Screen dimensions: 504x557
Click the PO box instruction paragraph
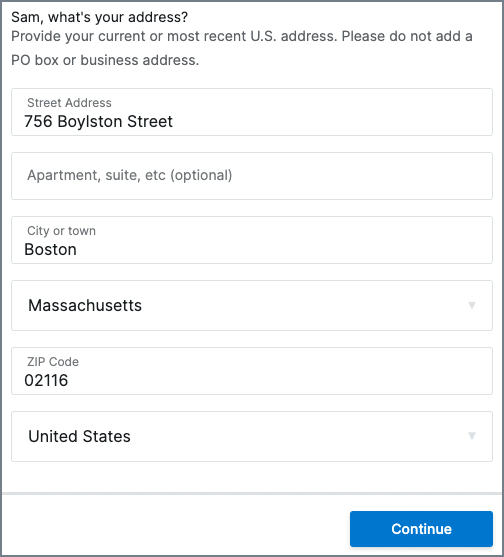coord(242,48)
